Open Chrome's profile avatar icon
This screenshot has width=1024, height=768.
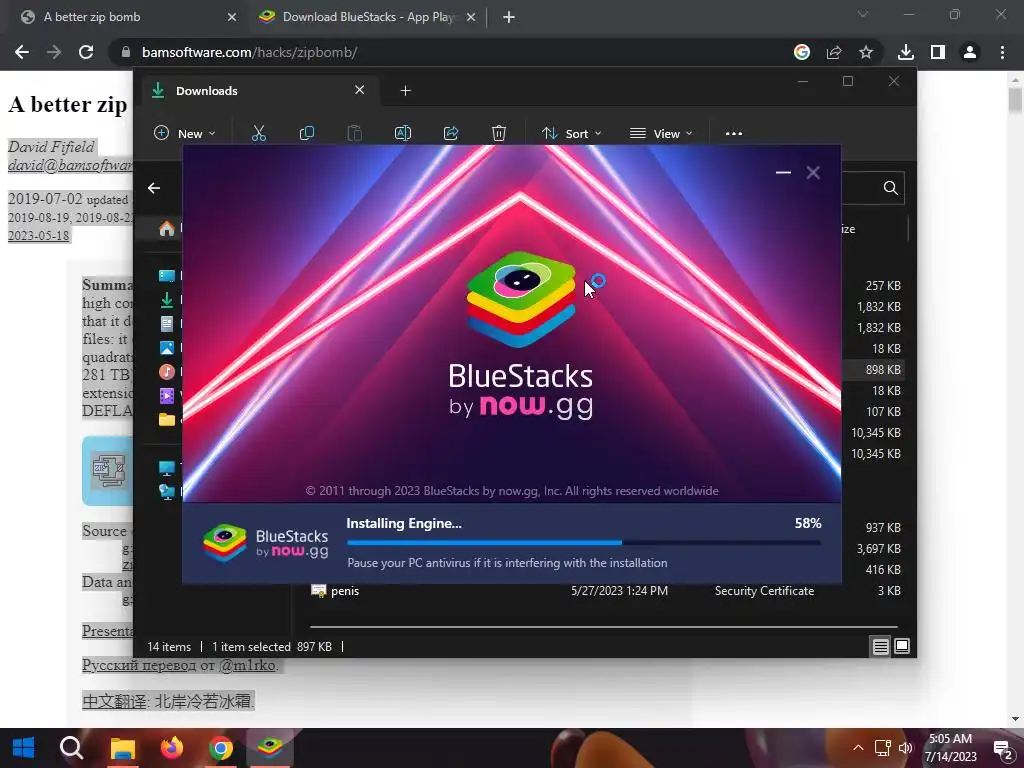(970, 52)
